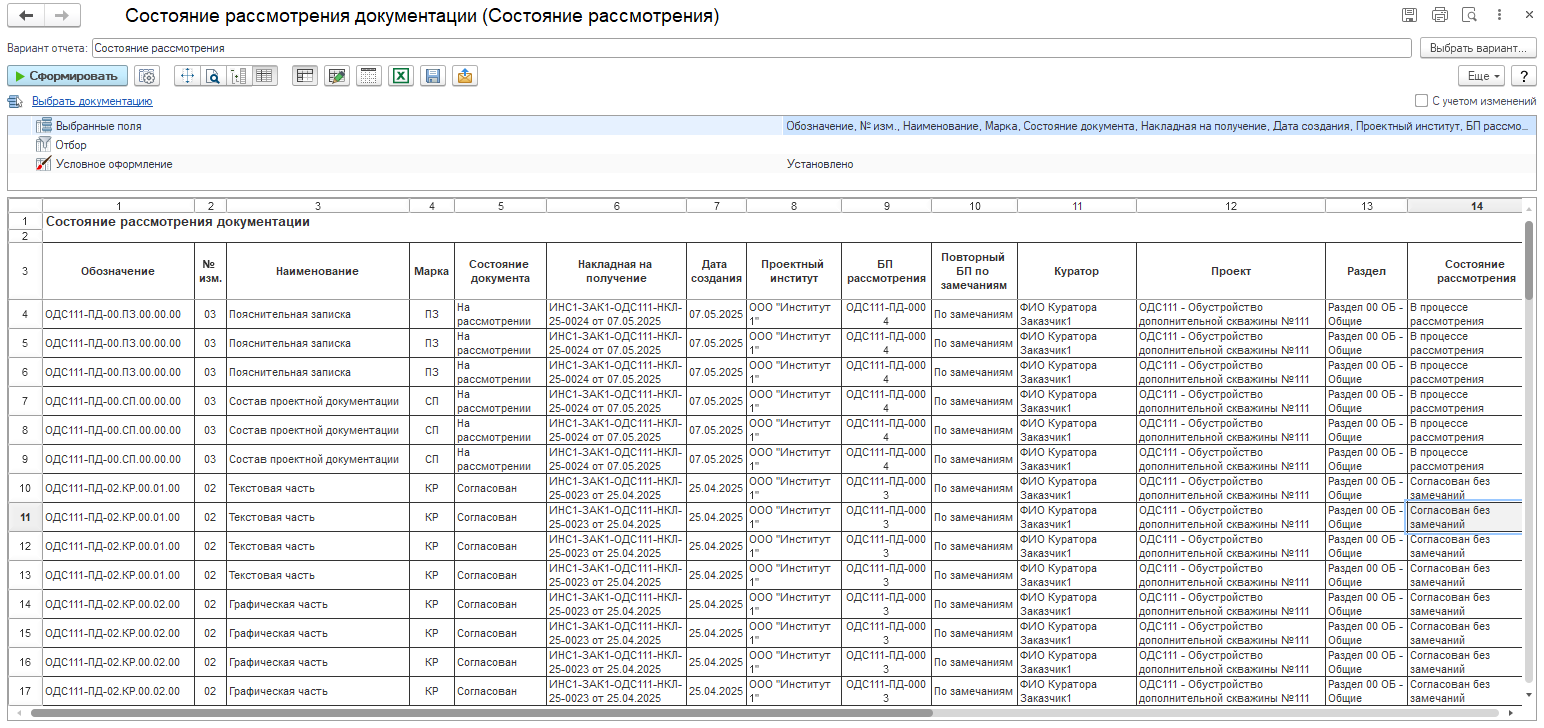The width and height of the screenshot is (1544, 728).
Task: Click the 'Выбрать документацию' link
Action: 91,101
